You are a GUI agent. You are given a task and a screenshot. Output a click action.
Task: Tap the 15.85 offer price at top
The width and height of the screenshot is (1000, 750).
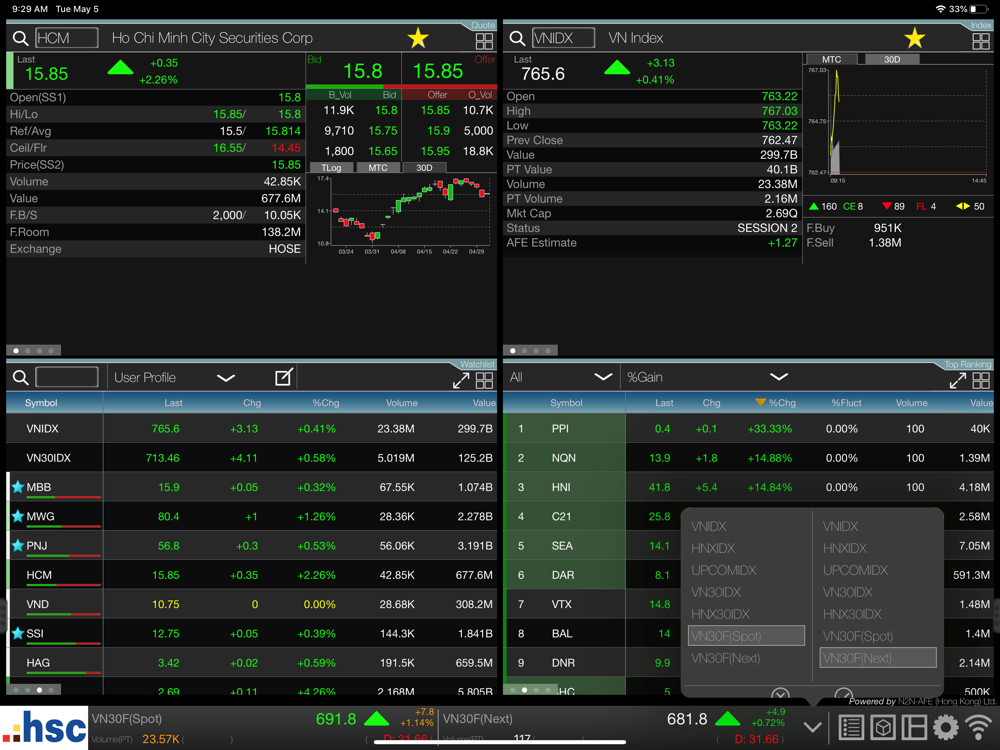[438, 71]
